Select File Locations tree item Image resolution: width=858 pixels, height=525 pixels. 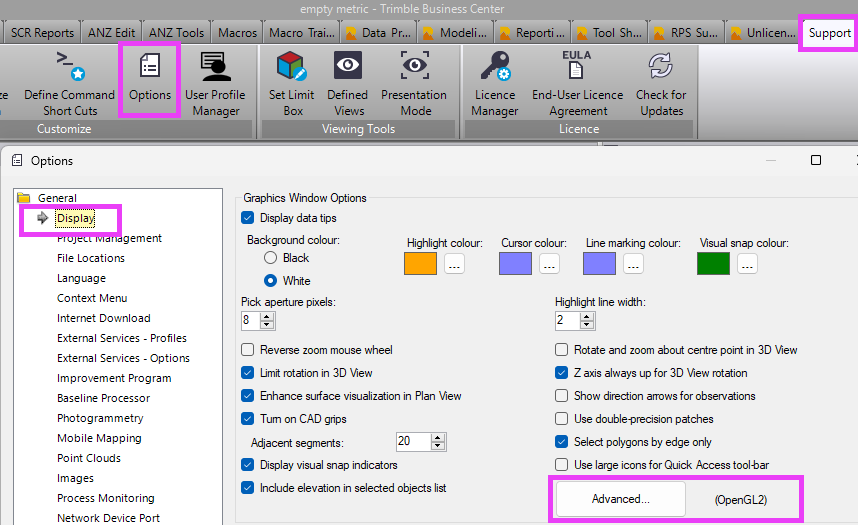(91, 258)
